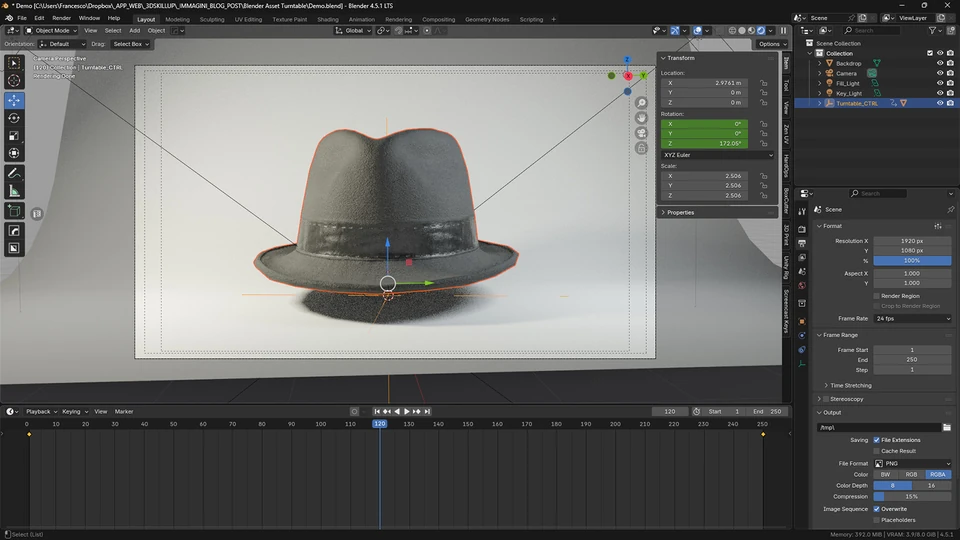Open the Object properties tab icon
Viewport: 960px width, 540px height.
pos(802,321)
